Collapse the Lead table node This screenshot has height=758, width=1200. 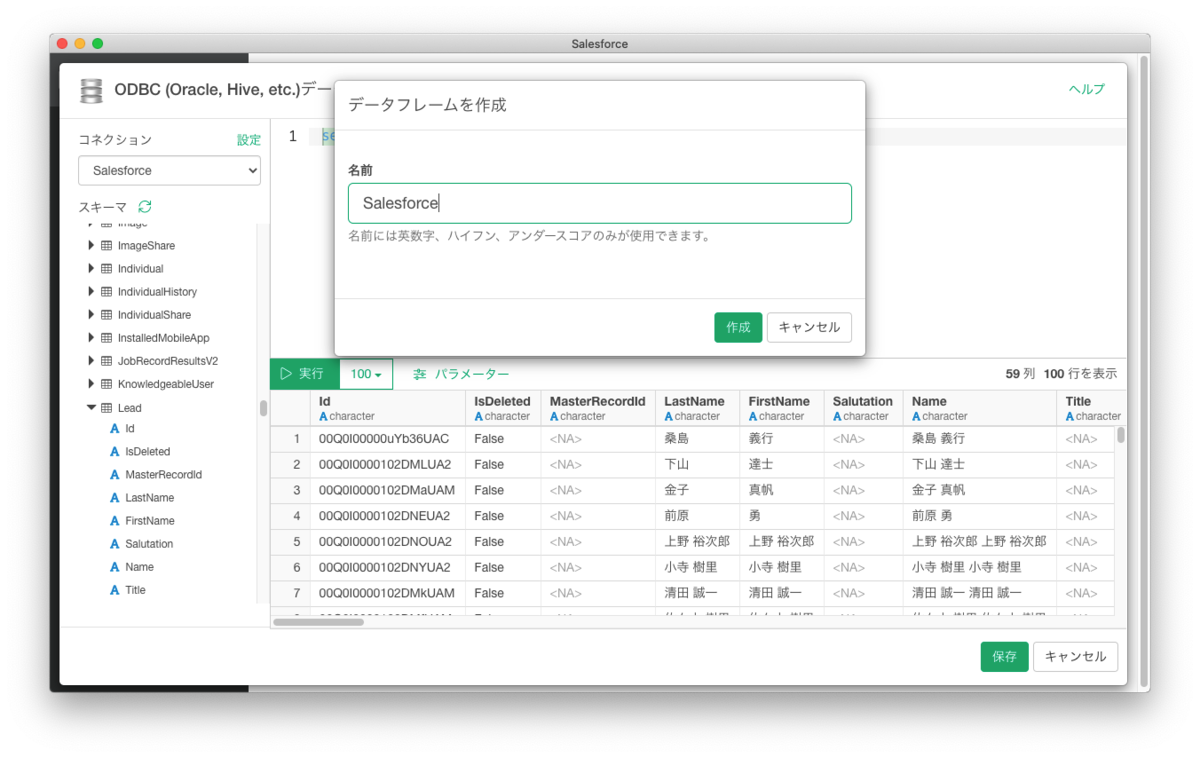[x=91, y=408]
